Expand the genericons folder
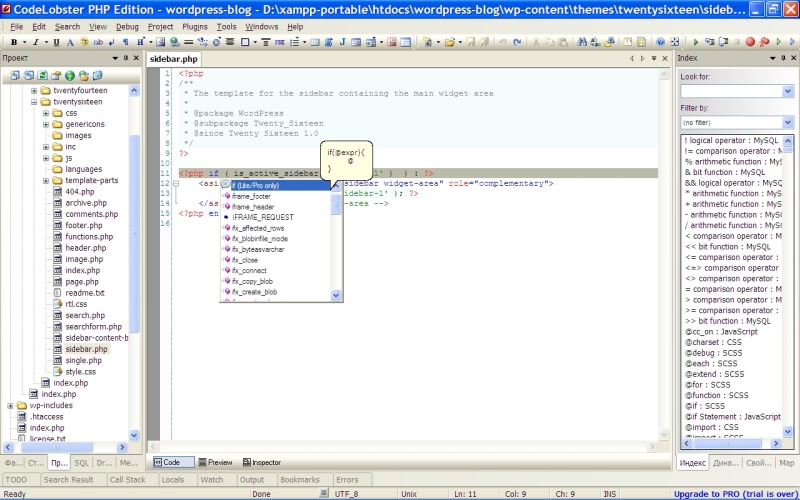The image size is (800, 500). point(46,124)
